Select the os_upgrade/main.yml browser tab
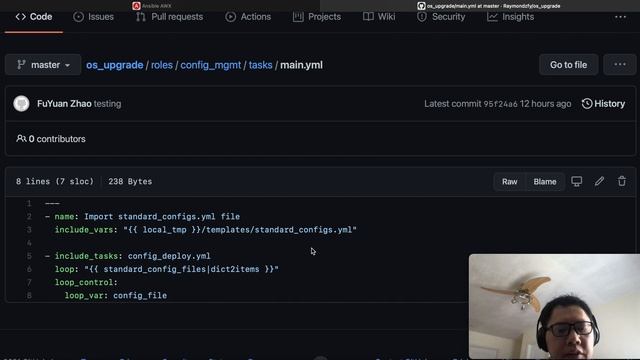Screen dimensions: 640x360 [x=489, y=6]
